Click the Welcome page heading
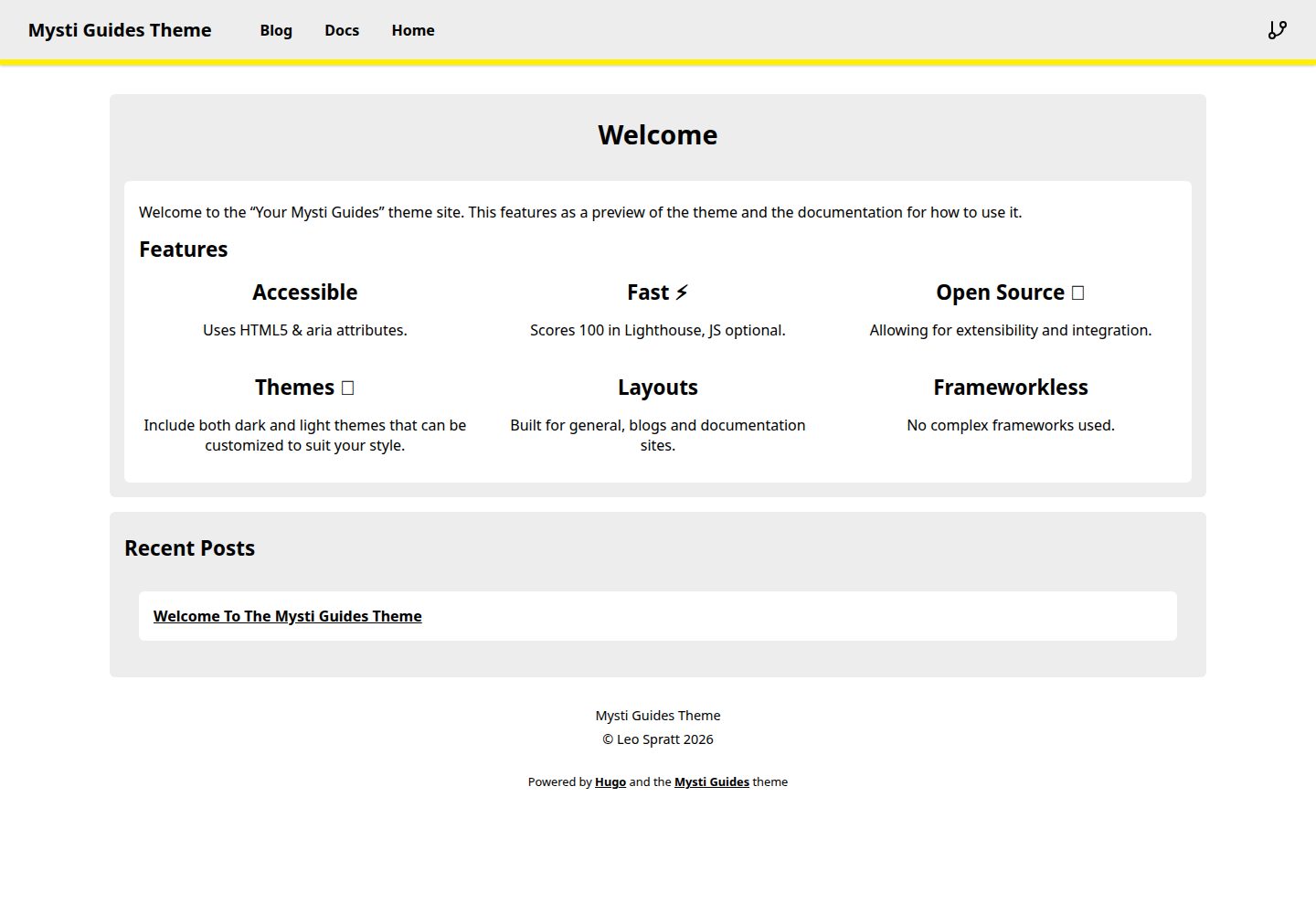 [658, 135]
